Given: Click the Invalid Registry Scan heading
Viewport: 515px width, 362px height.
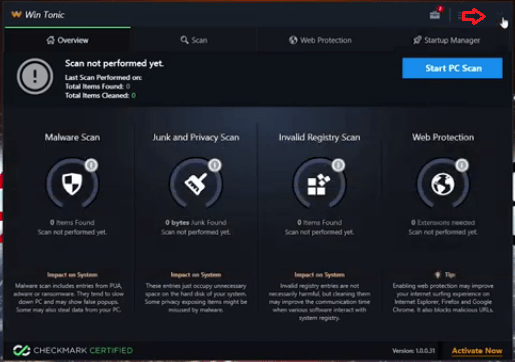Looking at the screenshot, I should [x=319, y=137].
